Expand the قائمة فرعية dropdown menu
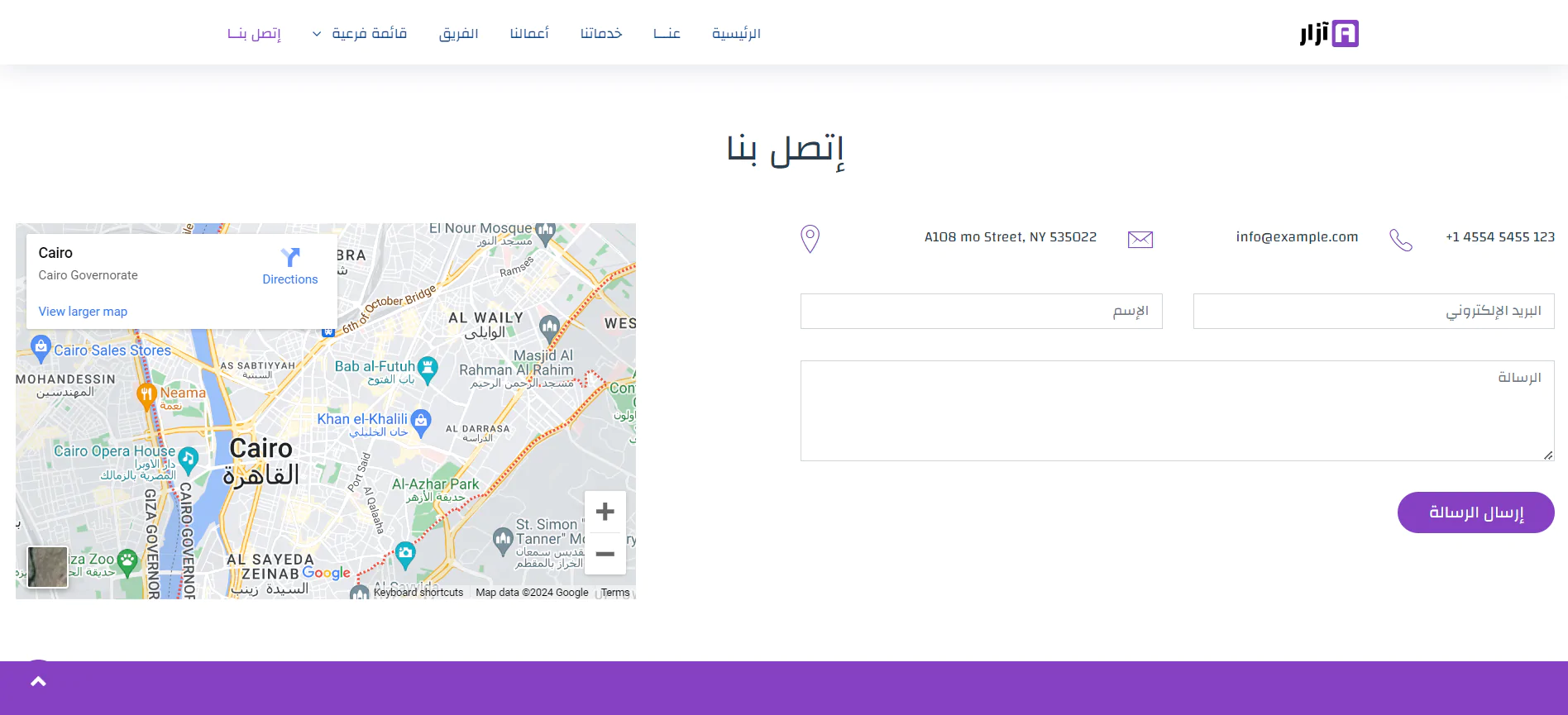 click(360, 34)
